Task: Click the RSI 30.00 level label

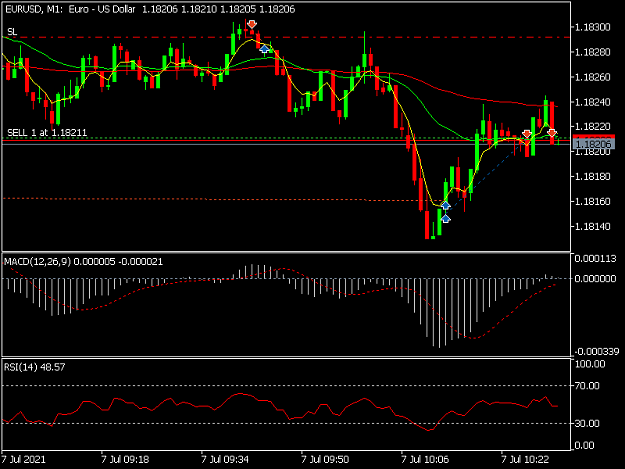Action: [587, 424]
